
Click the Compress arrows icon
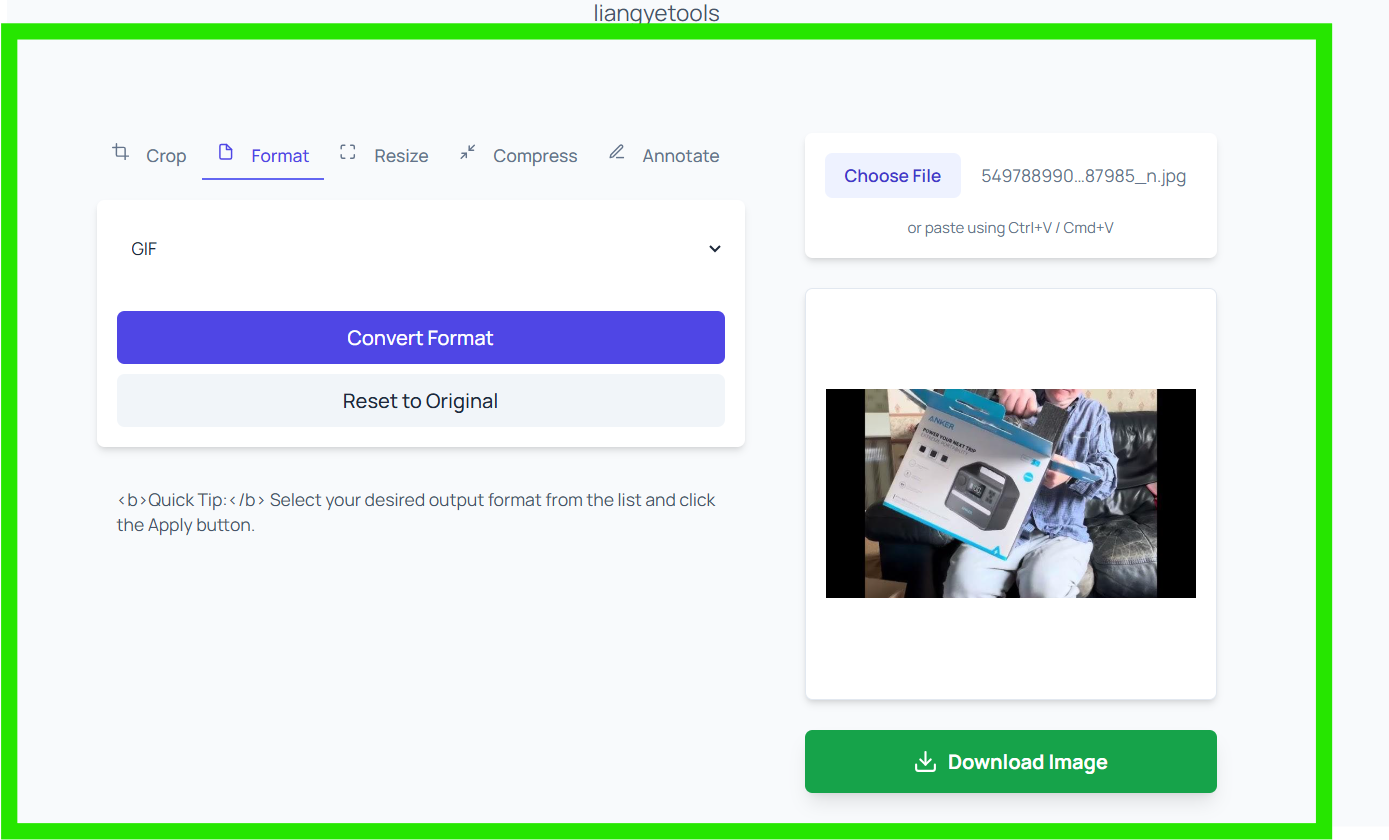[467, 153]
